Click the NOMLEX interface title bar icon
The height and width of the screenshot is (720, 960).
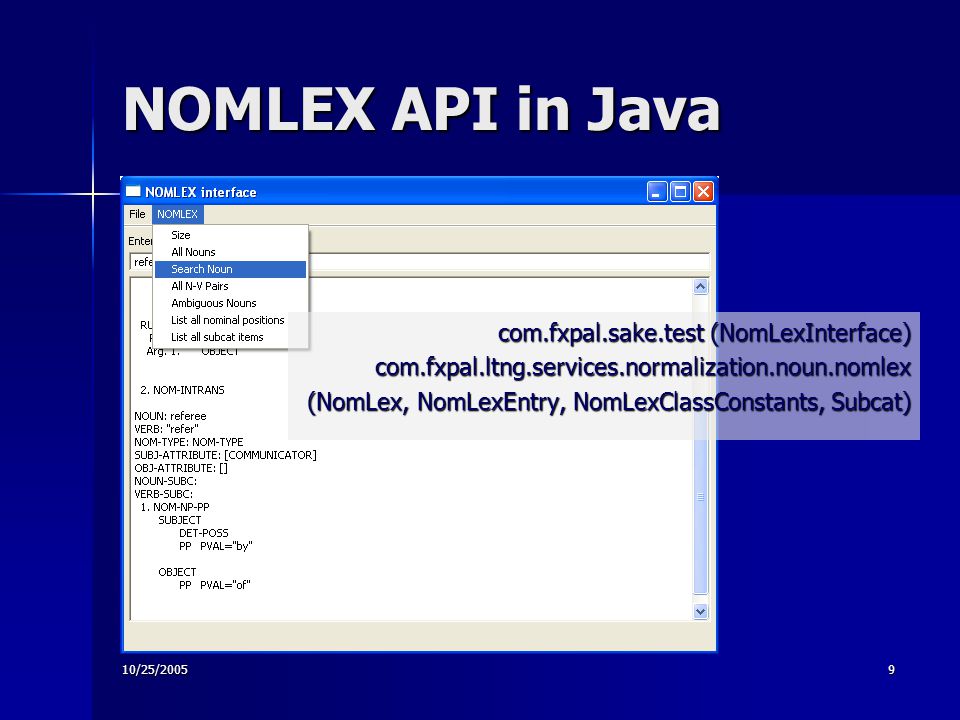(133, 191)
